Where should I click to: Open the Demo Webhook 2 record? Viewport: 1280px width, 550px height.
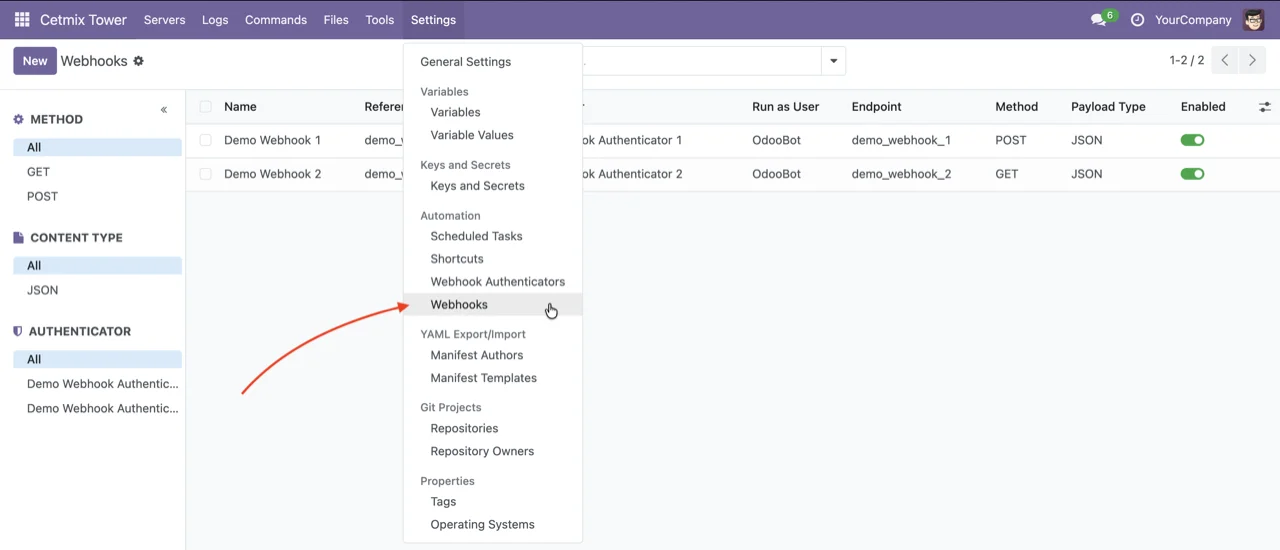click(272, 174)
